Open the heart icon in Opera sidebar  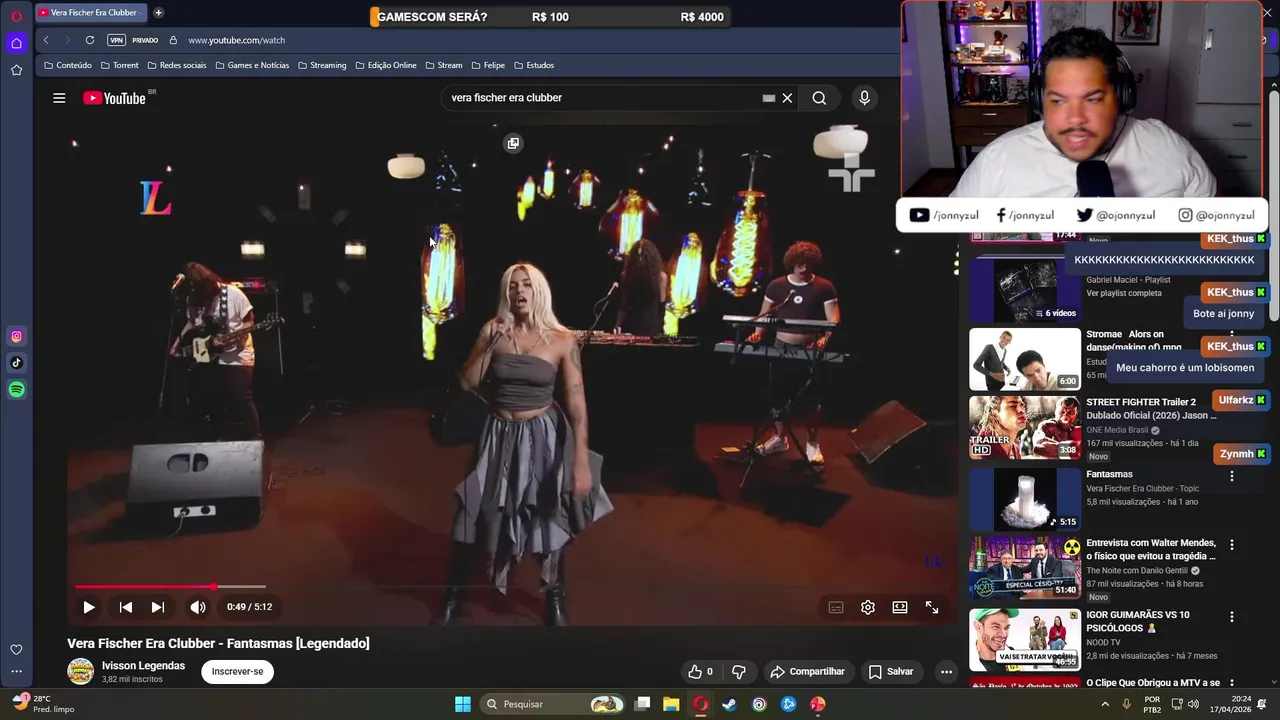tap(16, 650)
